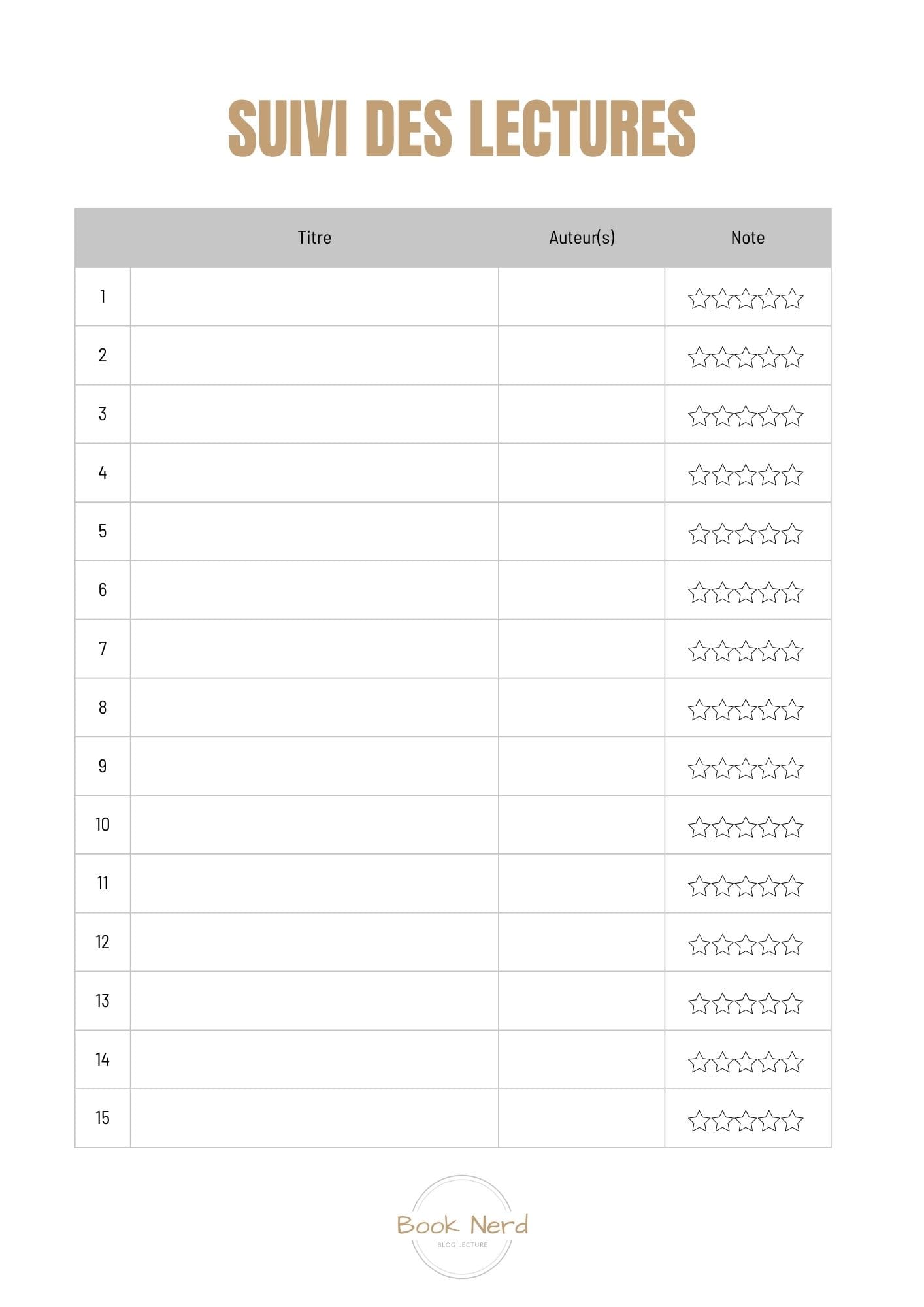
Task: Click the fifth star in row 3
Action: pyautogui.click(x=792, y=416)
